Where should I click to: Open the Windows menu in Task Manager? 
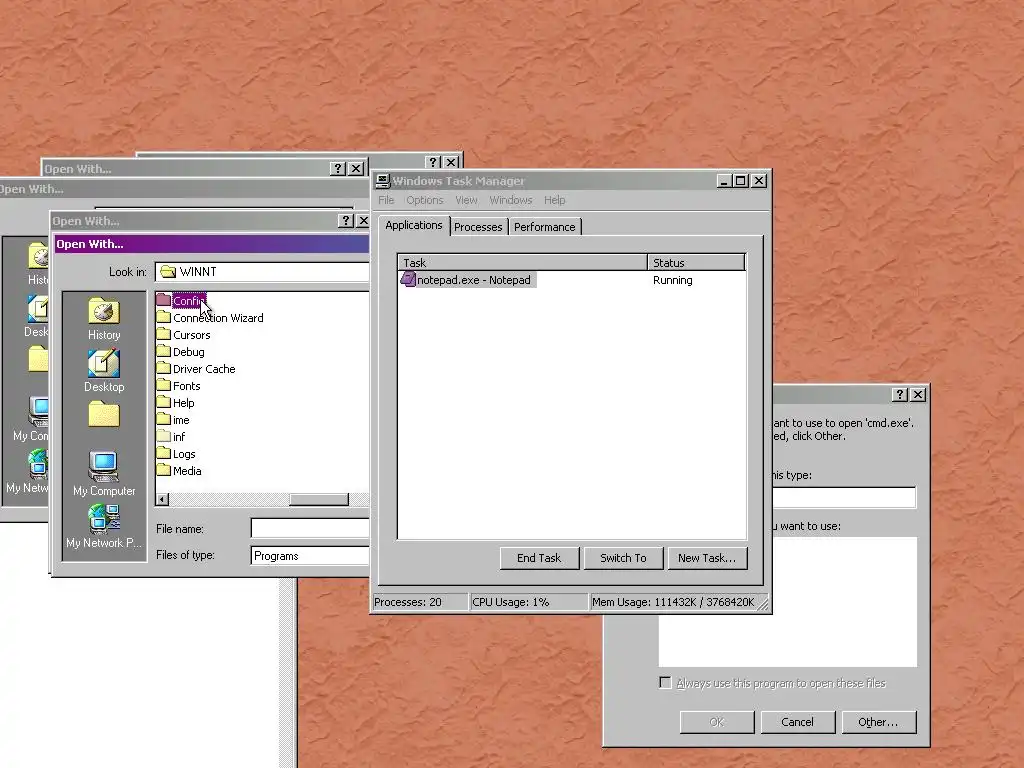(511, 200)
